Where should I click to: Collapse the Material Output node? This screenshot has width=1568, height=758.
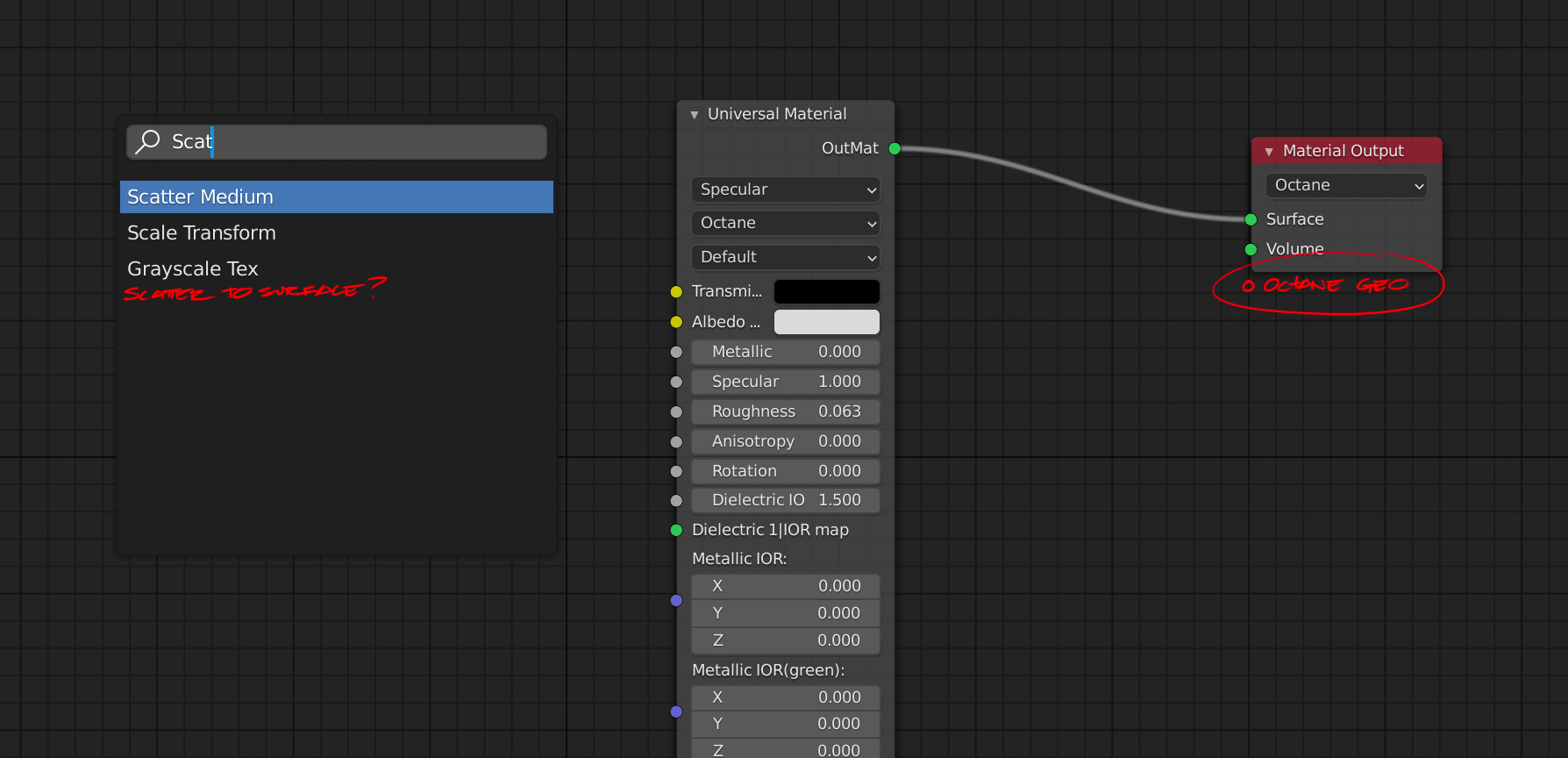tap(1269, 152)
